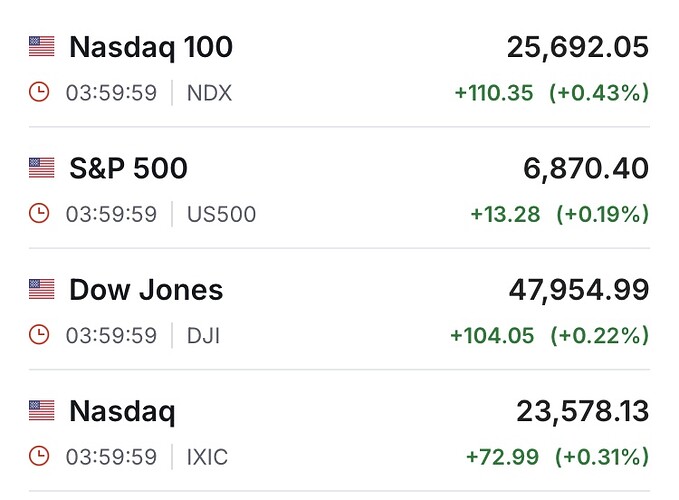Select the IXIC ticker symbol
This screenshot has height=500, width=679.
[207, 457]
